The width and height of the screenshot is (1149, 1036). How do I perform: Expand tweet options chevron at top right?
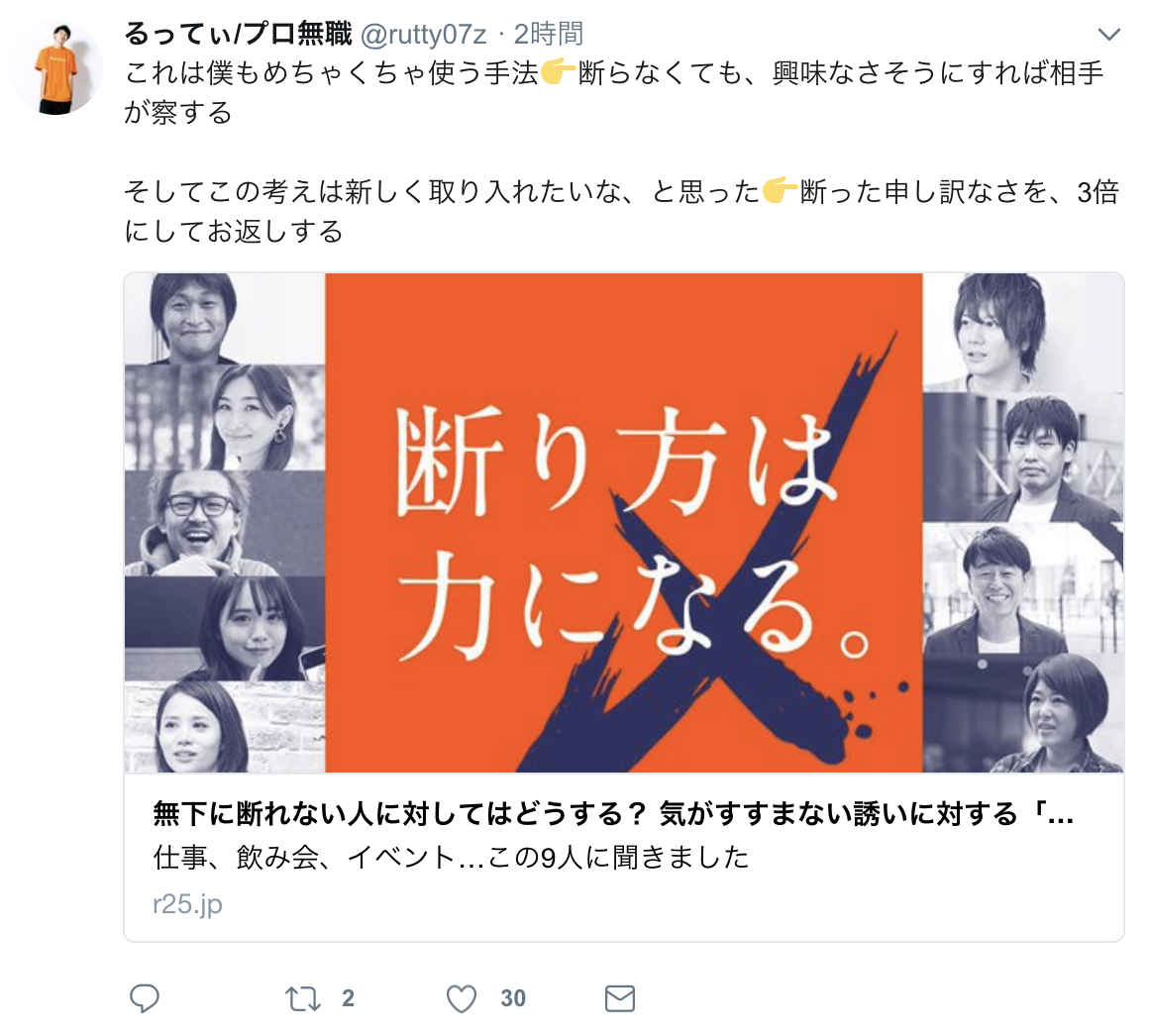pos(1108,34)
